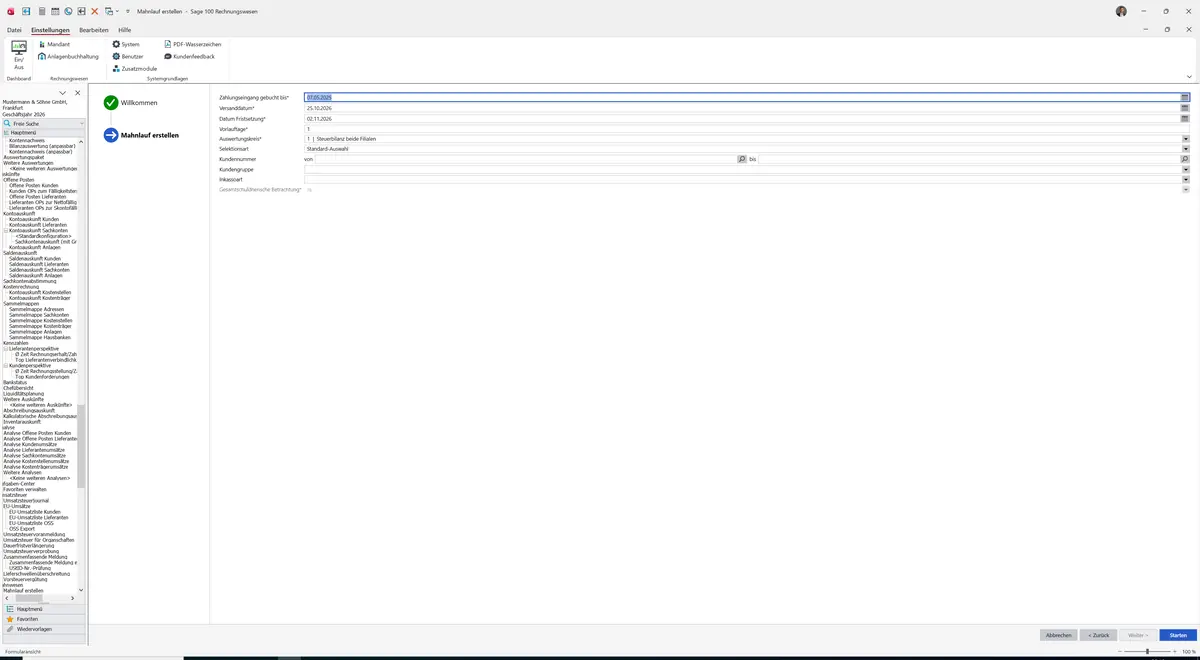The image size is (1200, 660).
Task: Open EU-Umsatzliste Kunden in the tree
Action: pyautogui.click(x=35, y=511)
